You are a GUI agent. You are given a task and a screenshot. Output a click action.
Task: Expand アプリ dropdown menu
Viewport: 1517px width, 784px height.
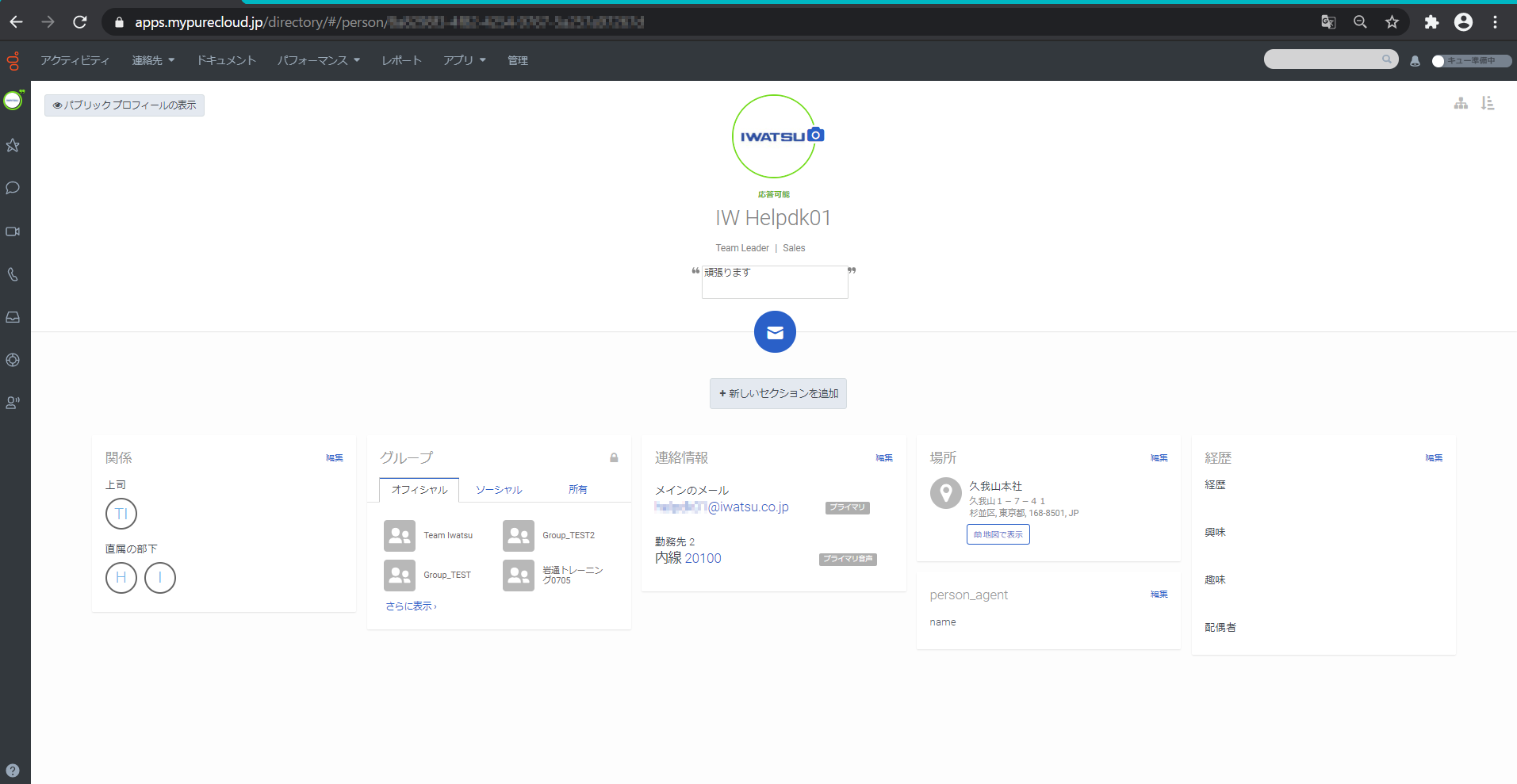coord(465,60)
